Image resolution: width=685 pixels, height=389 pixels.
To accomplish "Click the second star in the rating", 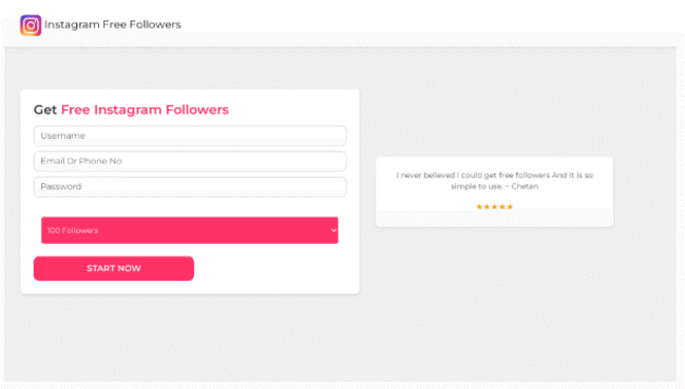I will tap(487, 207).
